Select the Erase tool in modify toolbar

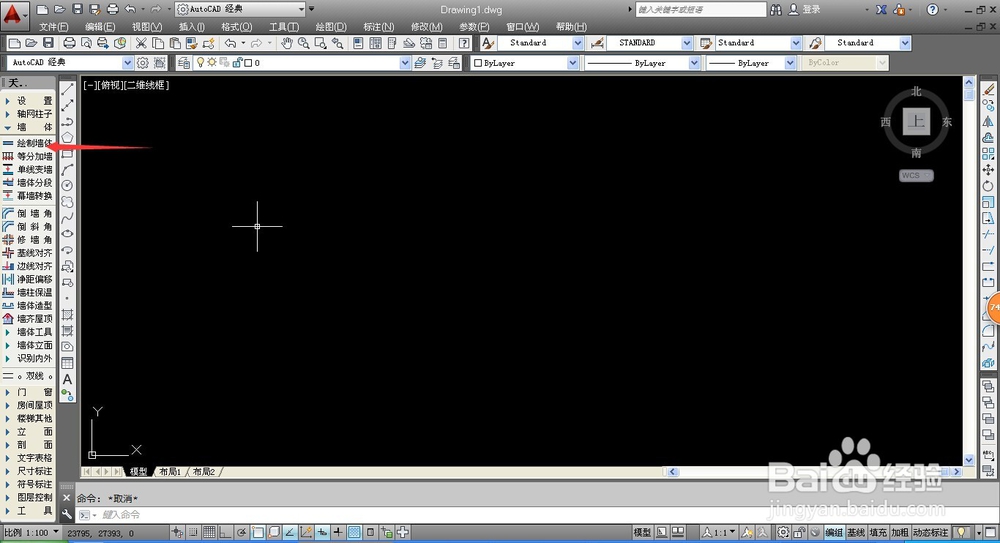[x=988, y=89]
